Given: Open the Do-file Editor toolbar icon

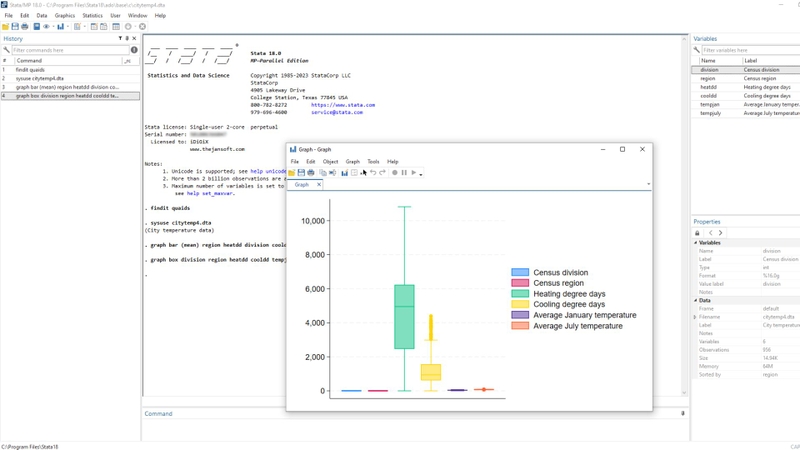Looking at the screenshot, I should point(77,27).
